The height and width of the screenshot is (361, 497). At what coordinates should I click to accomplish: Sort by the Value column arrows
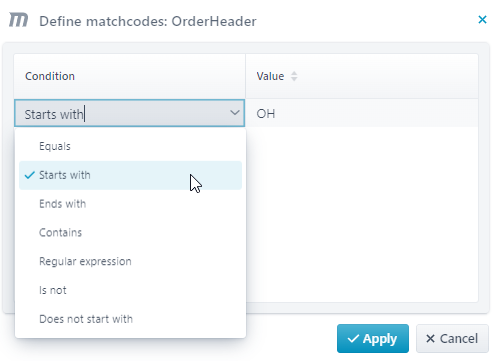coord(294,76)
